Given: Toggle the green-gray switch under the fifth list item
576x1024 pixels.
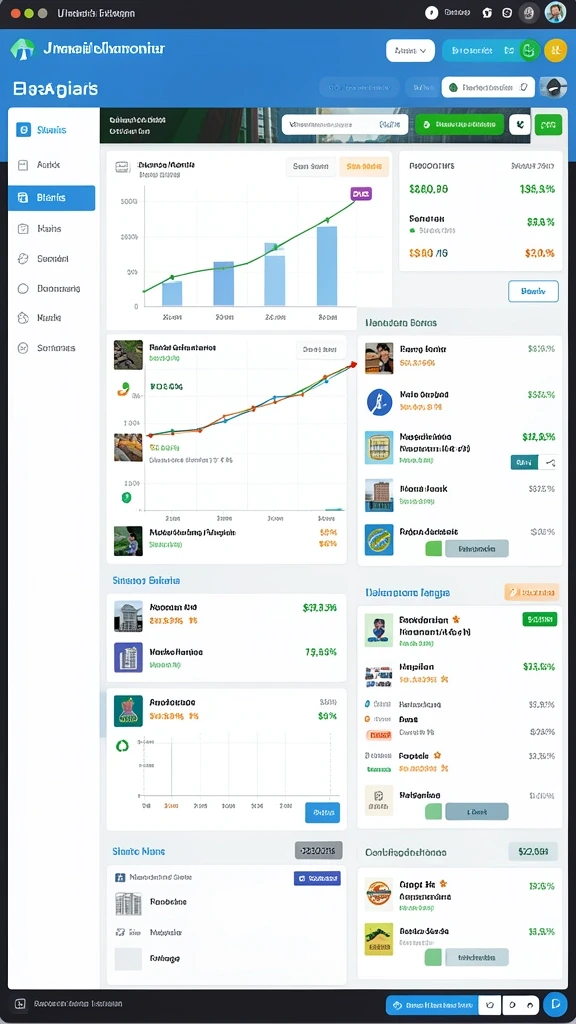Looking at the screenshot, I should (466, 549).
